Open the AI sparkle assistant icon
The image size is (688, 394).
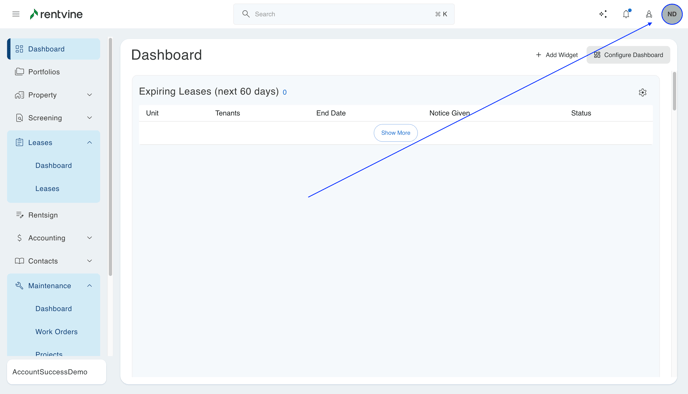(x=603, y=14)
